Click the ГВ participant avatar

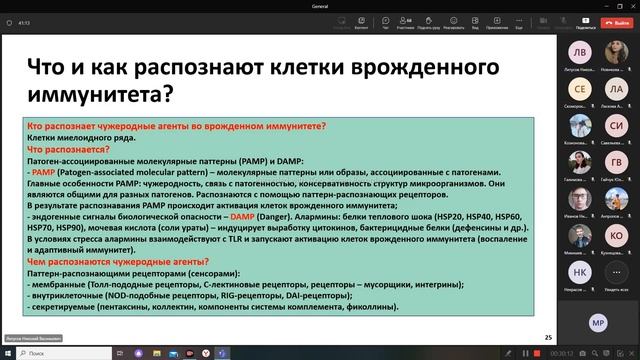(x=616, y=162)
